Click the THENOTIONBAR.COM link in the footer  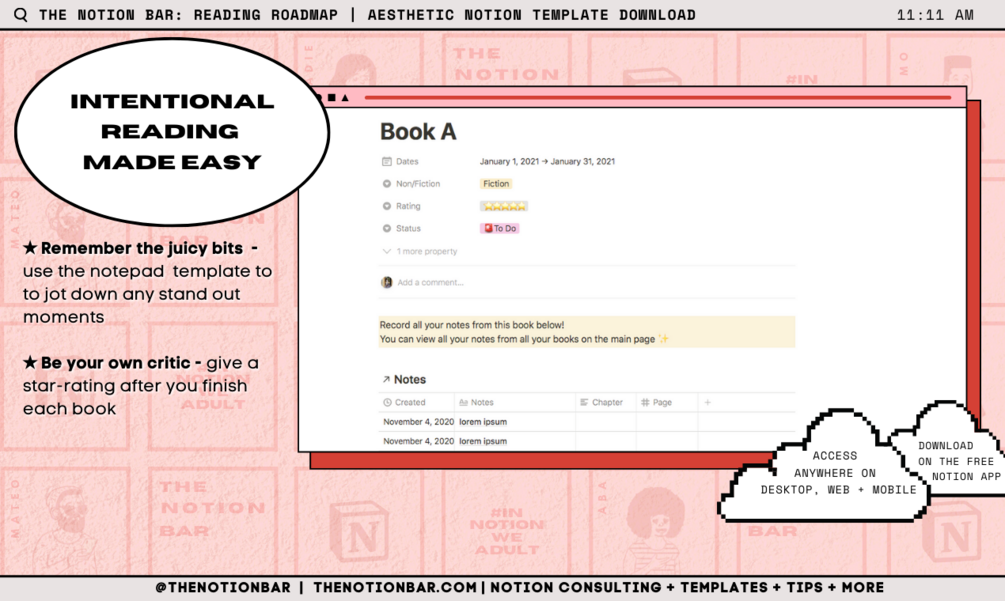pos(395,588)
